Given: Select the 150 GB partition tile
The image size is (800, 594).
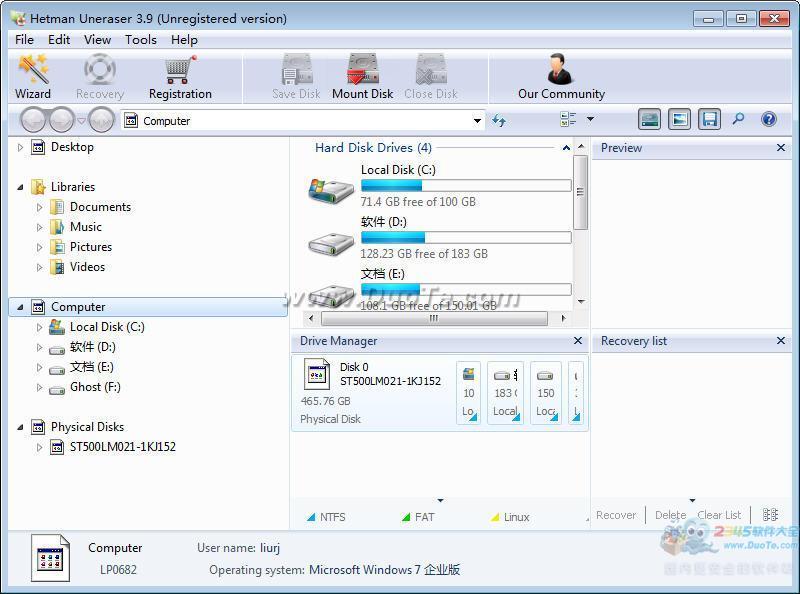Looking at the screenshot, I should point(546,392).
